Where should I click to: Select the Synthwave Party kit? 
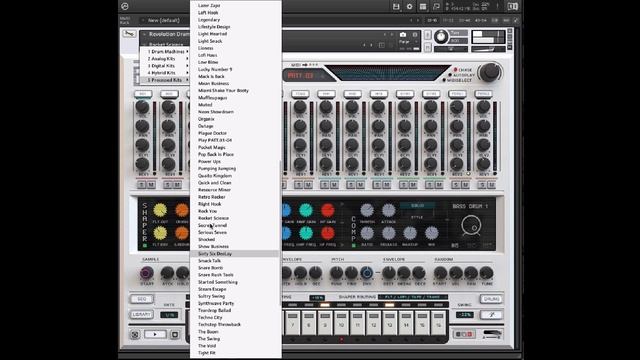[x=235, y=303]
